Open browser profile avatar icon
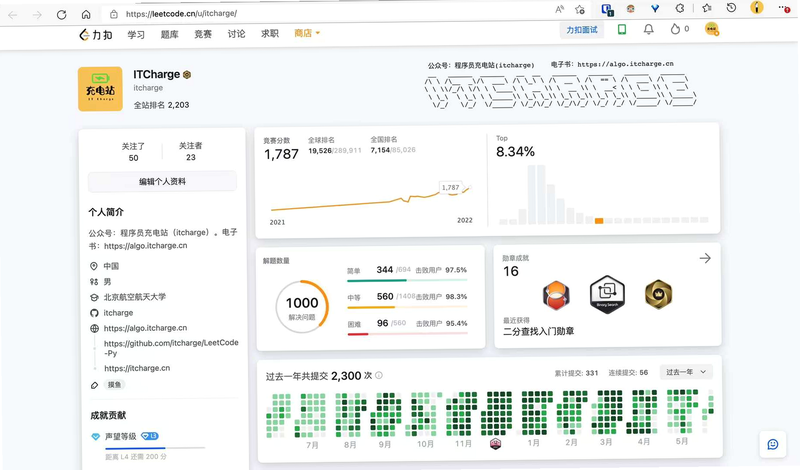Screen dimensions: 800x470 coord(757,7)
